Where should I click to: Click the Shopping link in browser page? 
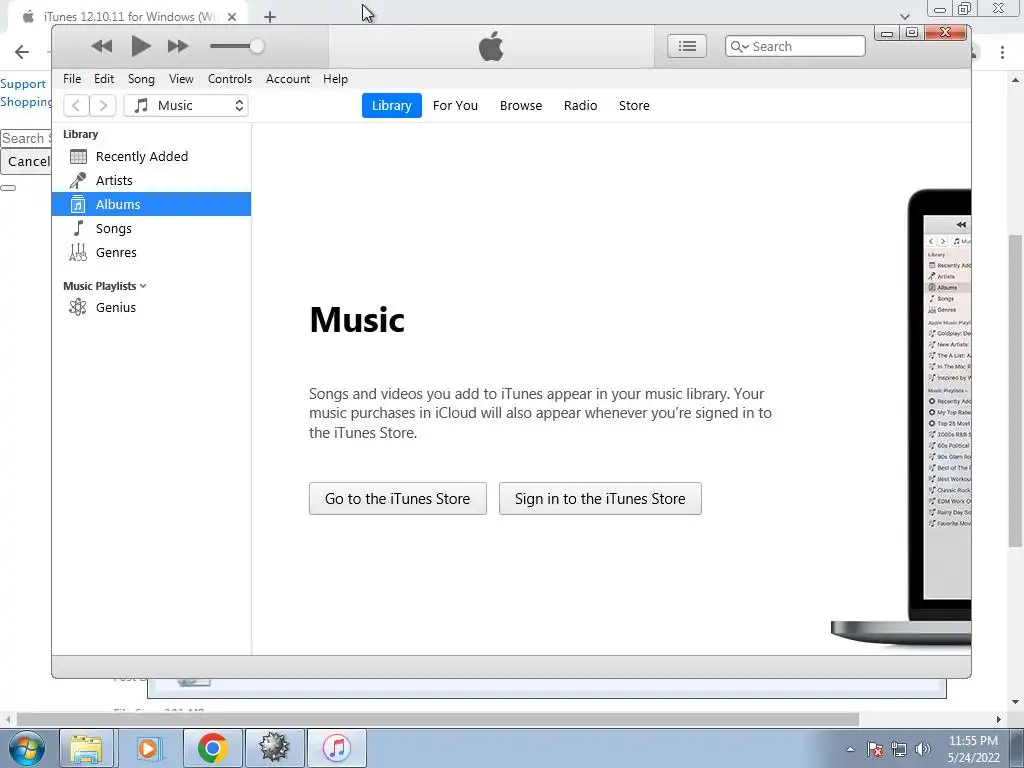coord(25,102)
